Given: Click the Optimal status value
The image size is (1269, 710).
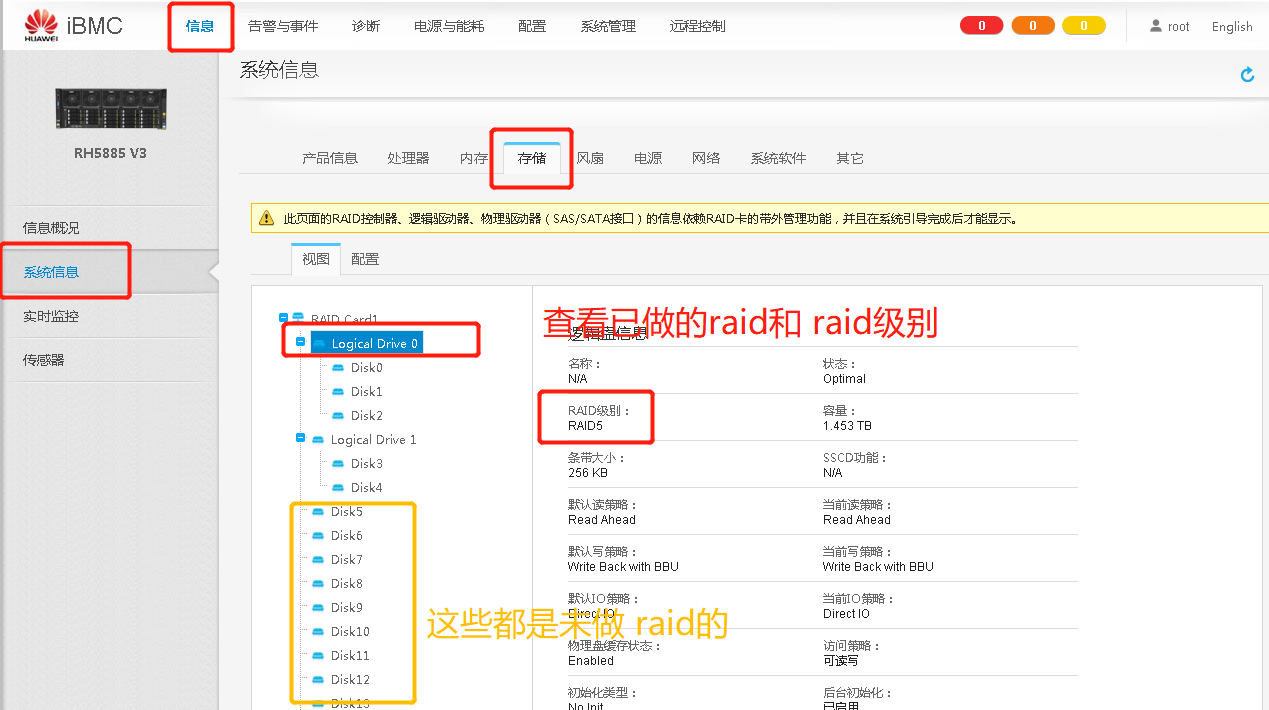Looking at the screenshot, I should tap(844, 379).
